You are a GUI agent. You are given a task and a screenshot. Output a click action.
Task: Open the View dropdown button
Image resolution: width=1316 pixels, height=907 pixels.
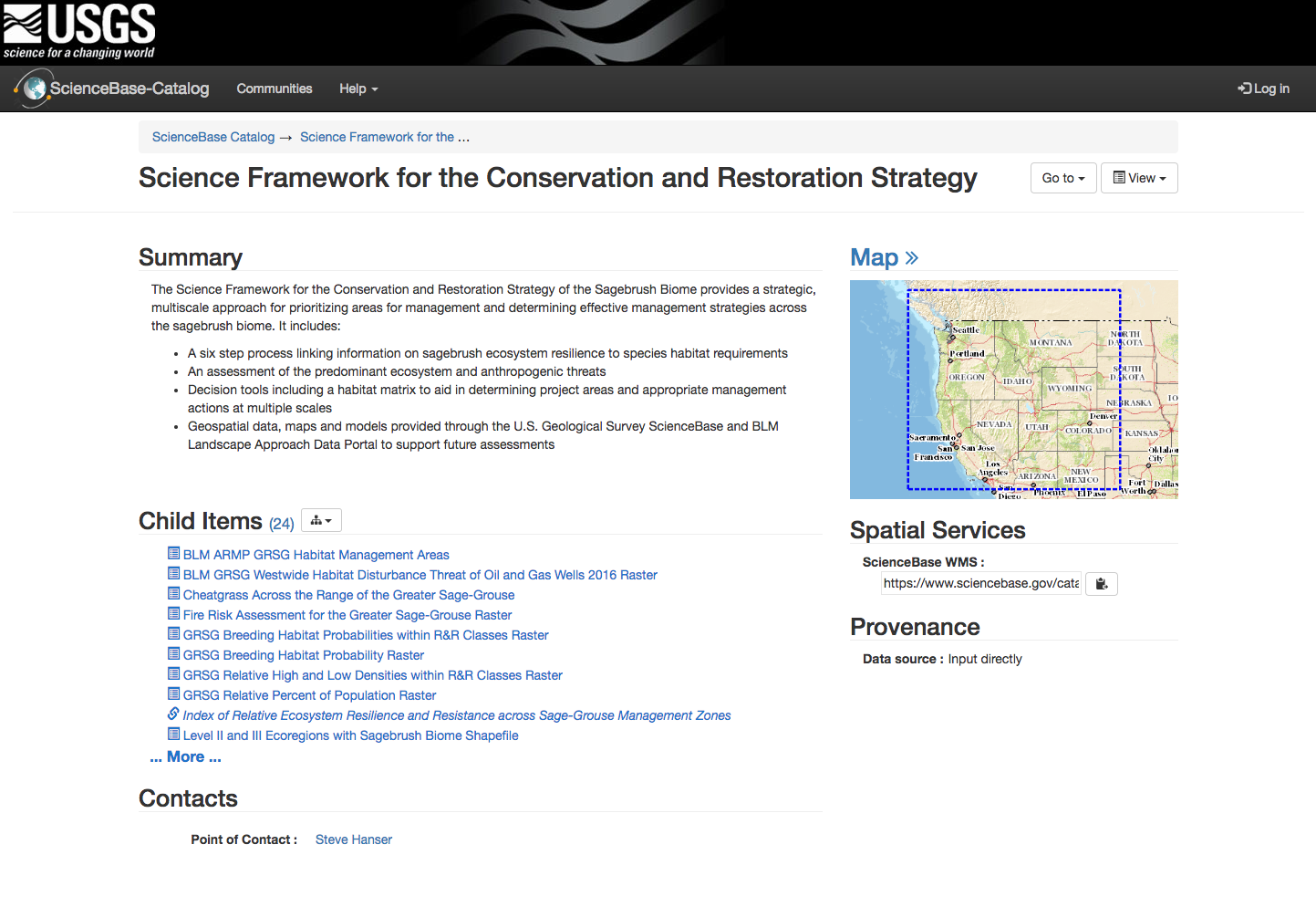pyautogui.click(x=1139, y=178)
